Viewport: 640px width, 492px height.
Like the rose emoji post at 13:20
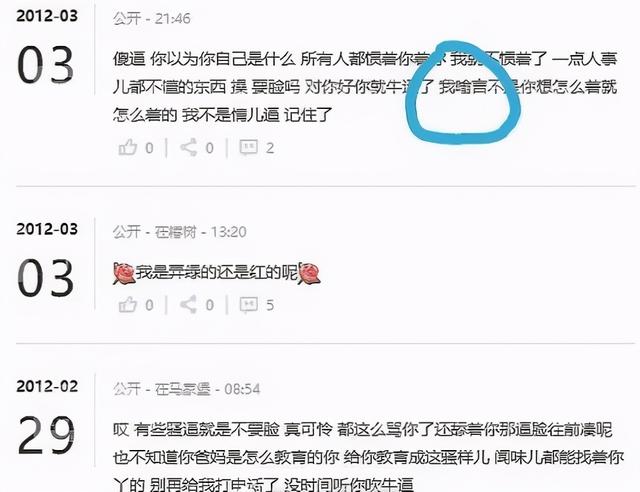click(x=127, y=304)
